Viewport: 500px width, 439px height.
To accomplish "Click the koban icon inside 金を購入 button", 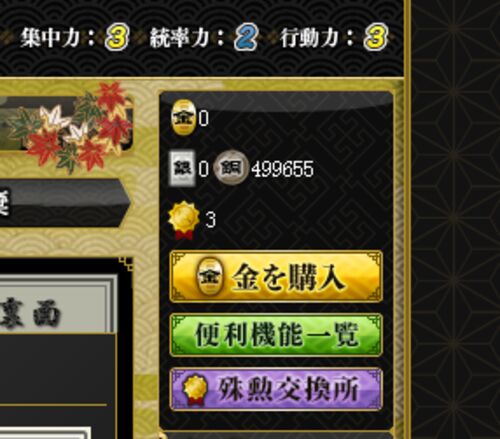I will coord(211,276).
